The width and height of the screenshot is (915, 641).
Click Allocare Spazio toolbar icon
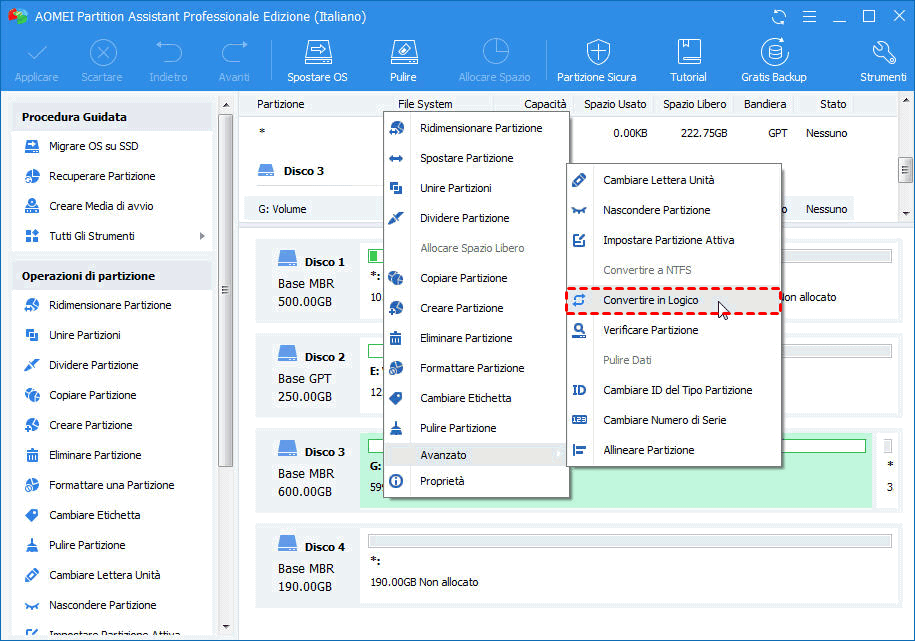point(495,52)
